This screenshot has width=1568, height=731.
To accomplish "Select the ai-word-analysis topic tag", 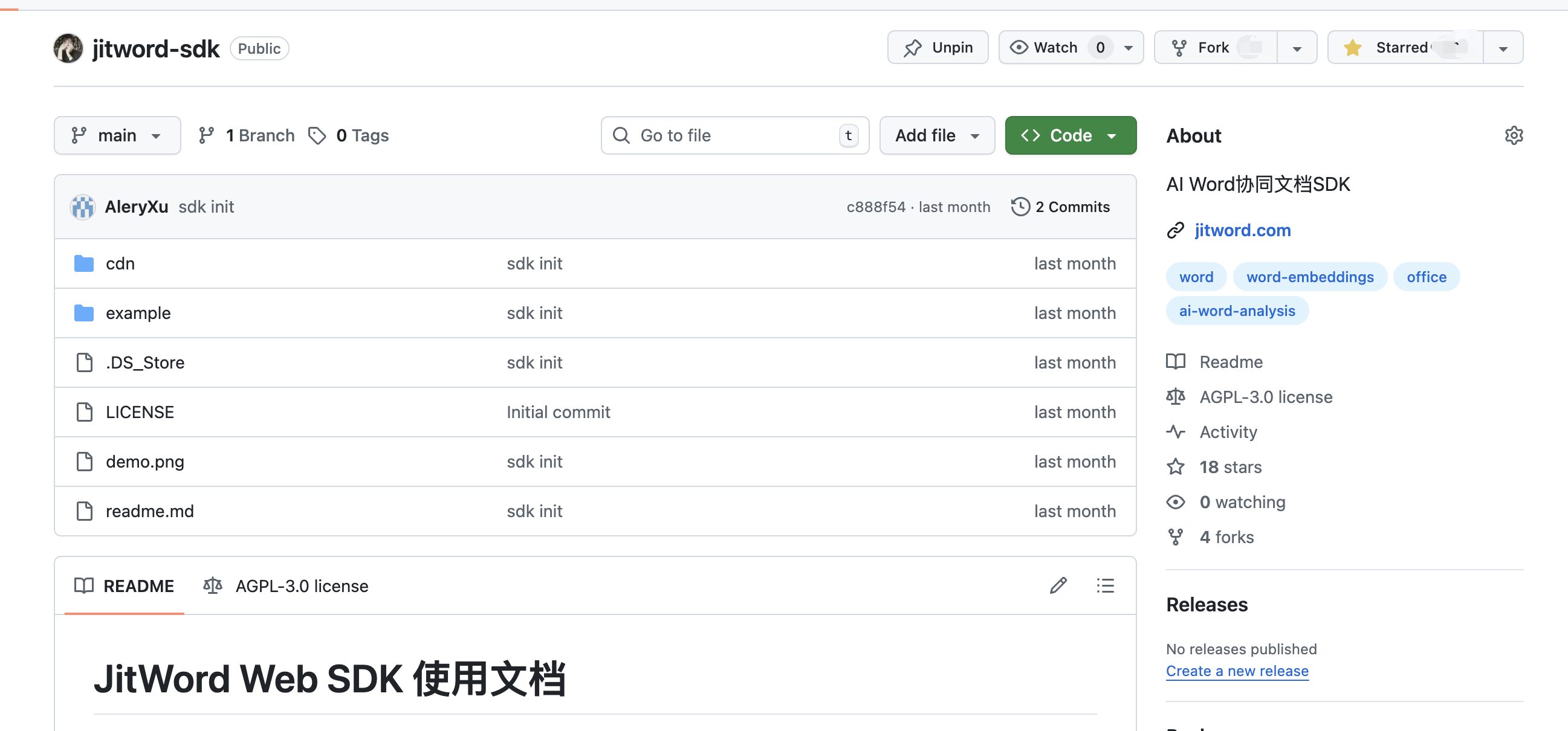I will pyautogui.click(x=1236, y=311).
